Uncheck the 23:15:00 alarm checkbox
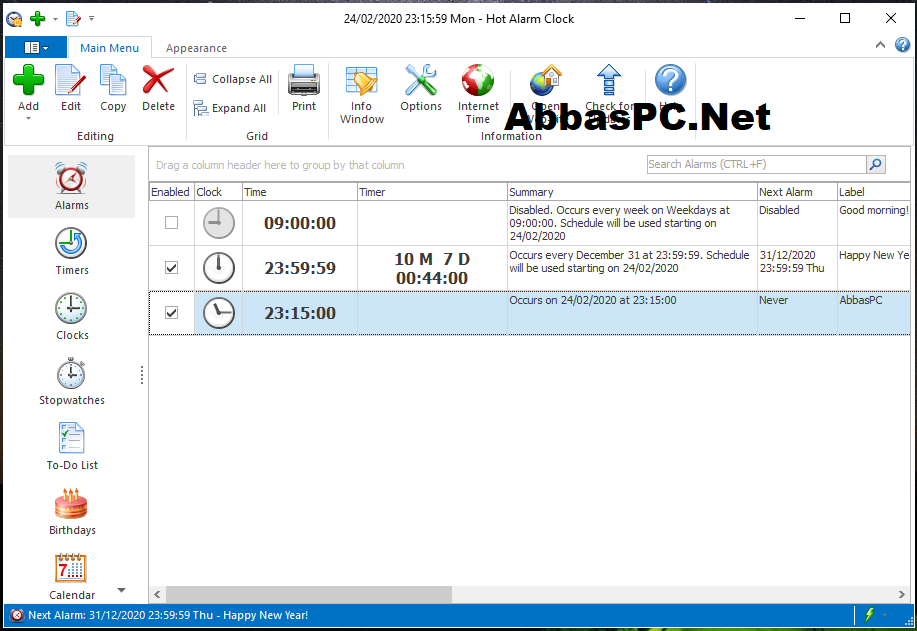The width and height of the screenshot is (917, 631). [x=171, y=313]
